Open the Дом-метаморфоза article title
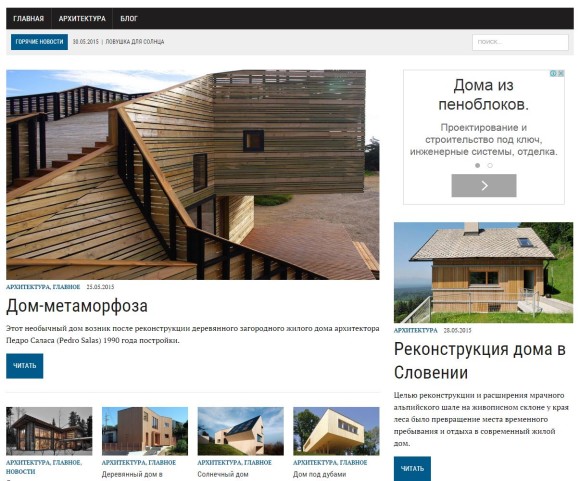The height and width of the screenshot is (481, 580). click(x=77, y=306)
